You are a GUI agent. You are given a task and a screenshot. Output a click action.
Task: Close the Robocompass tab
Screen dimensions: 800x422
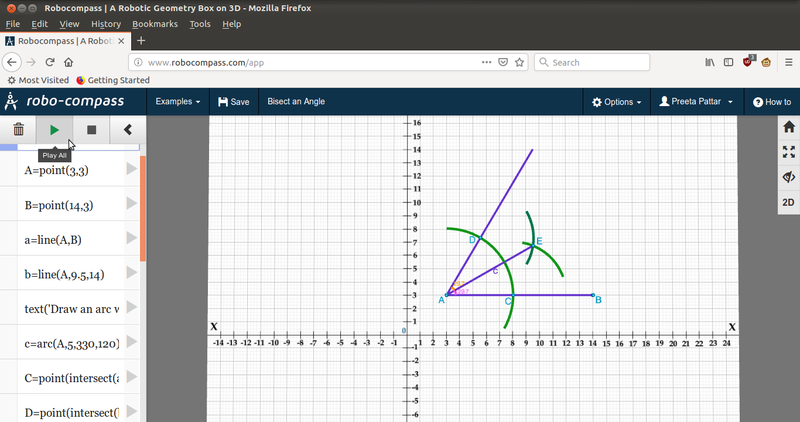pyautogui.click(x=121, y=41)
